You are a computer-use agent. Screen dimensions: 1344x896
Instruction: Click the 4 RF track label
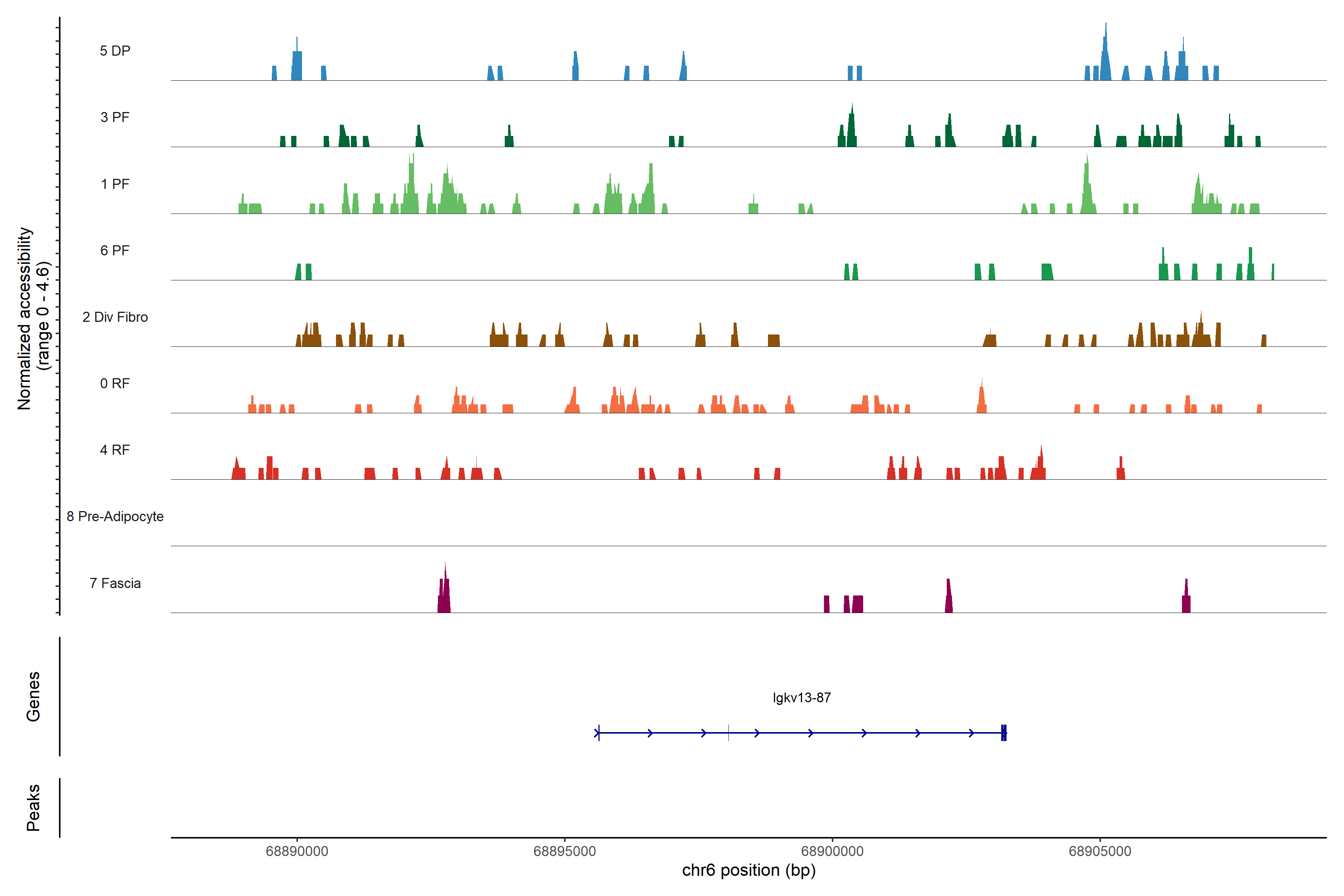point(115,450)
